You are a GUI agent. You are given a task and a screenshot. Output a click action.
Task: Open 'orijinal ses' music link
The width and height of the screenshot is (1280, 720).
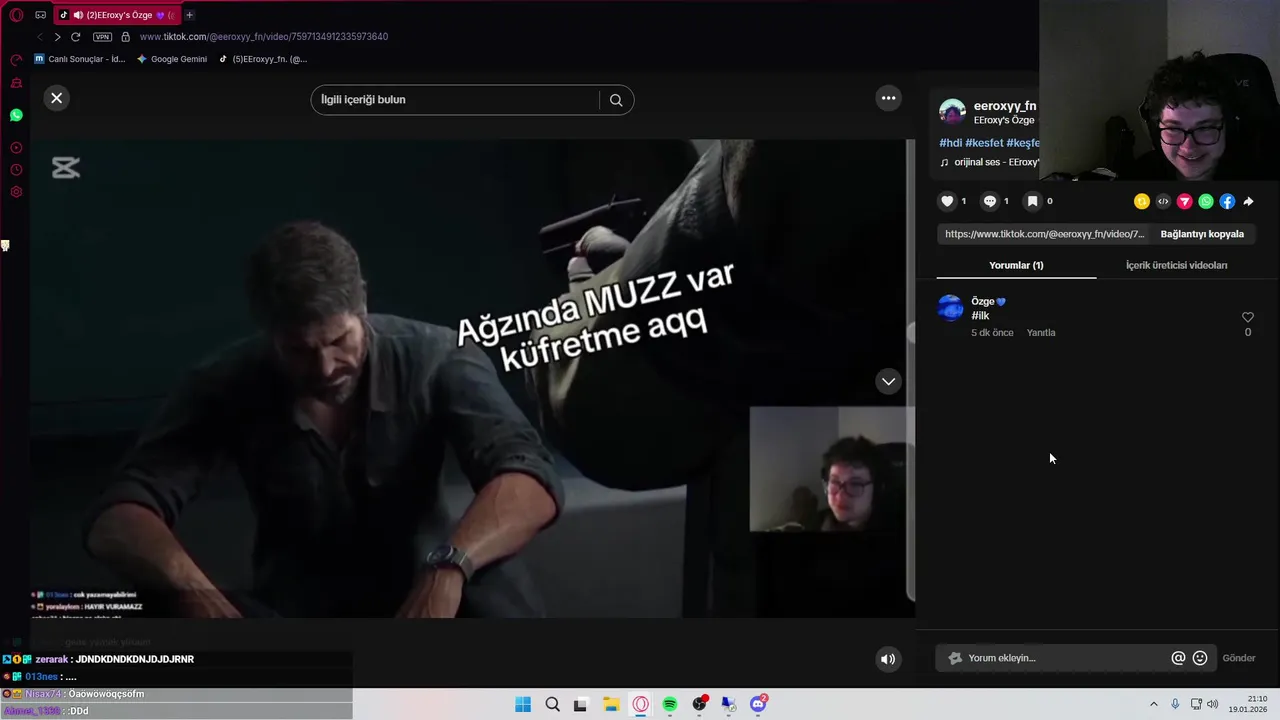pos(996,162)
